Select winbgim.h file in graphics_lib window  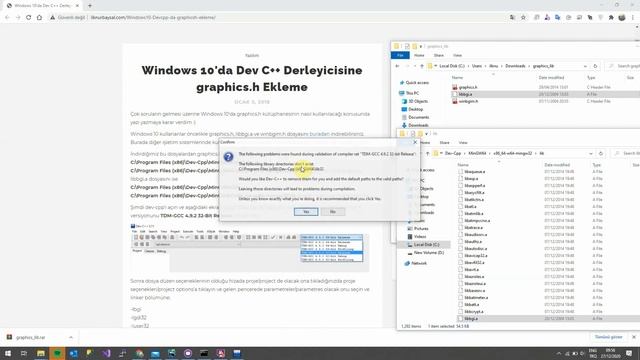(468, 101)
